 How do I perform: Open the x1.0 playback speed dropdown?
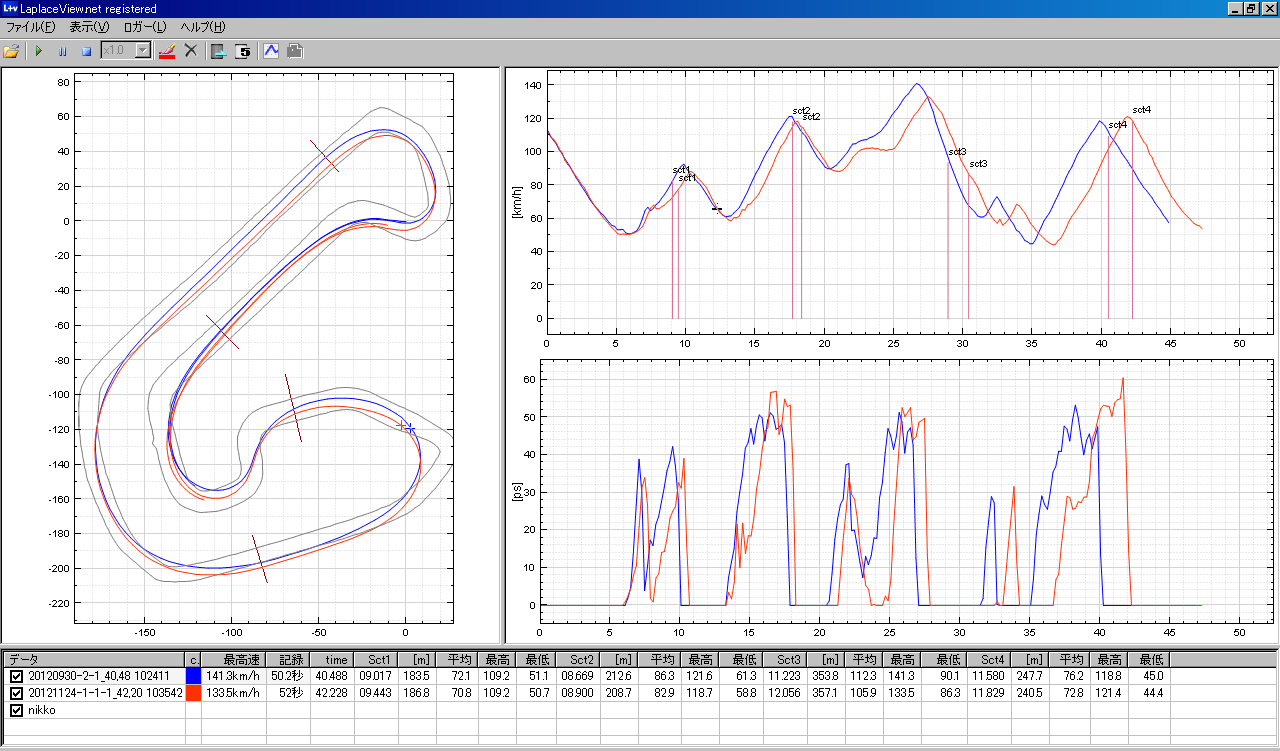point(142,50)
